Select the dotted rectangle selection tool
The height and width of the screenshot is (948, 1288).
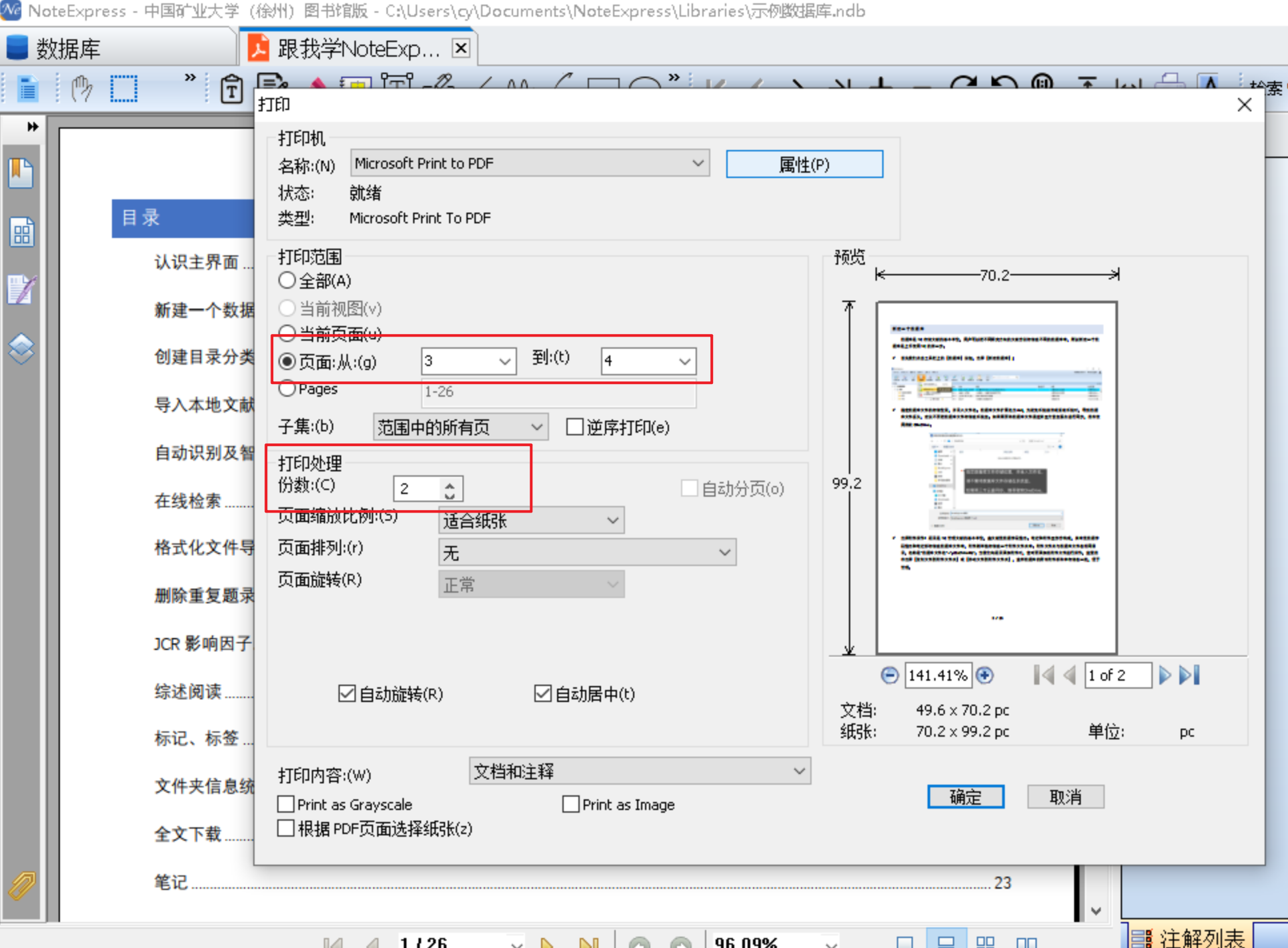click(124, 89)
